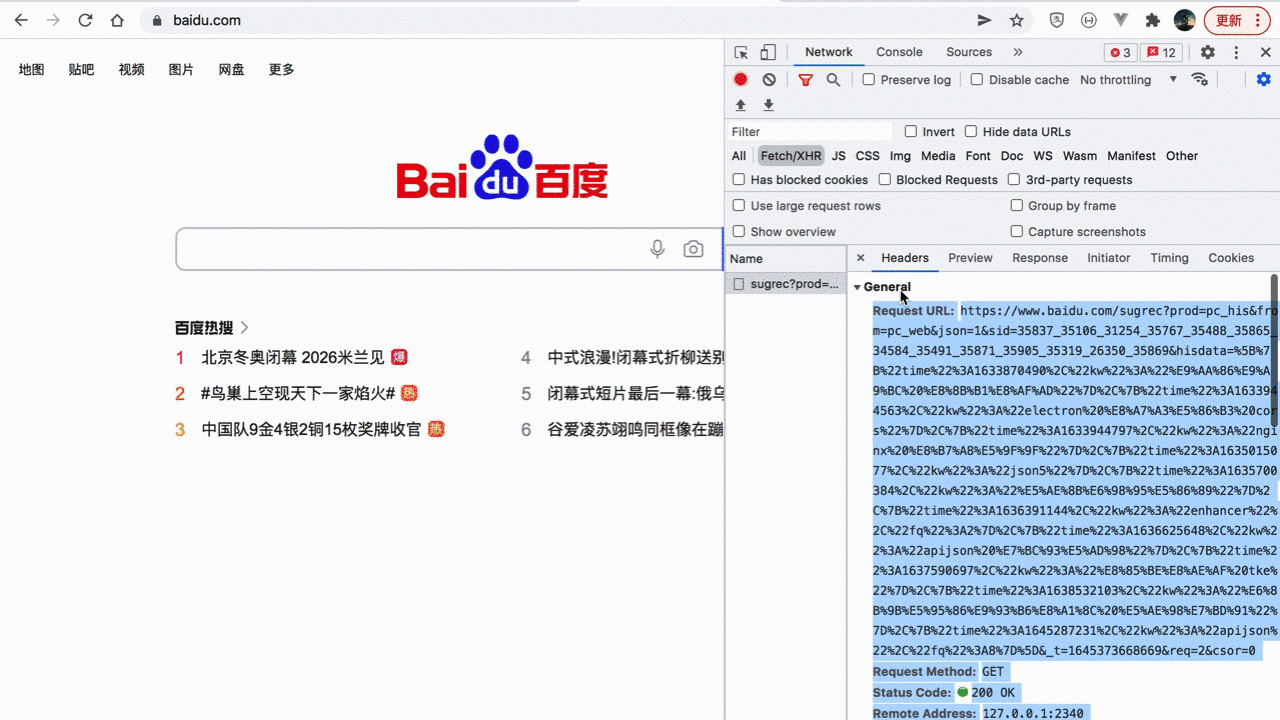Open network search with the magnifier icon
Screen dimensions: 1280x720
[x=833, y=79]
